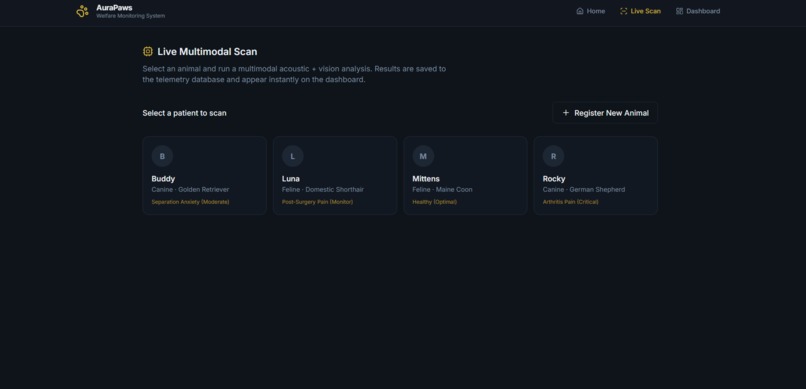Click the AuraPaws brand name

(x=114, y=8)
